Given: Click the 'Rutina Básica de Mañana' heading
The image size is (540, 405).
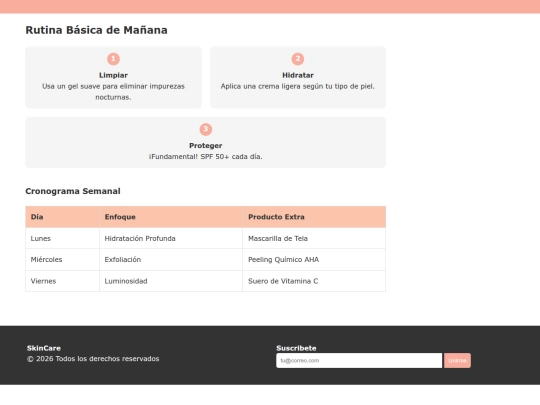Looking at the screenshot, I should point(96,30).
